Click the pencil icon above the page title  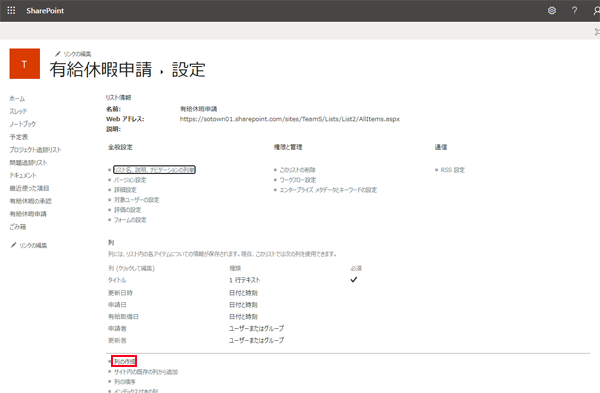pos(58,54)
